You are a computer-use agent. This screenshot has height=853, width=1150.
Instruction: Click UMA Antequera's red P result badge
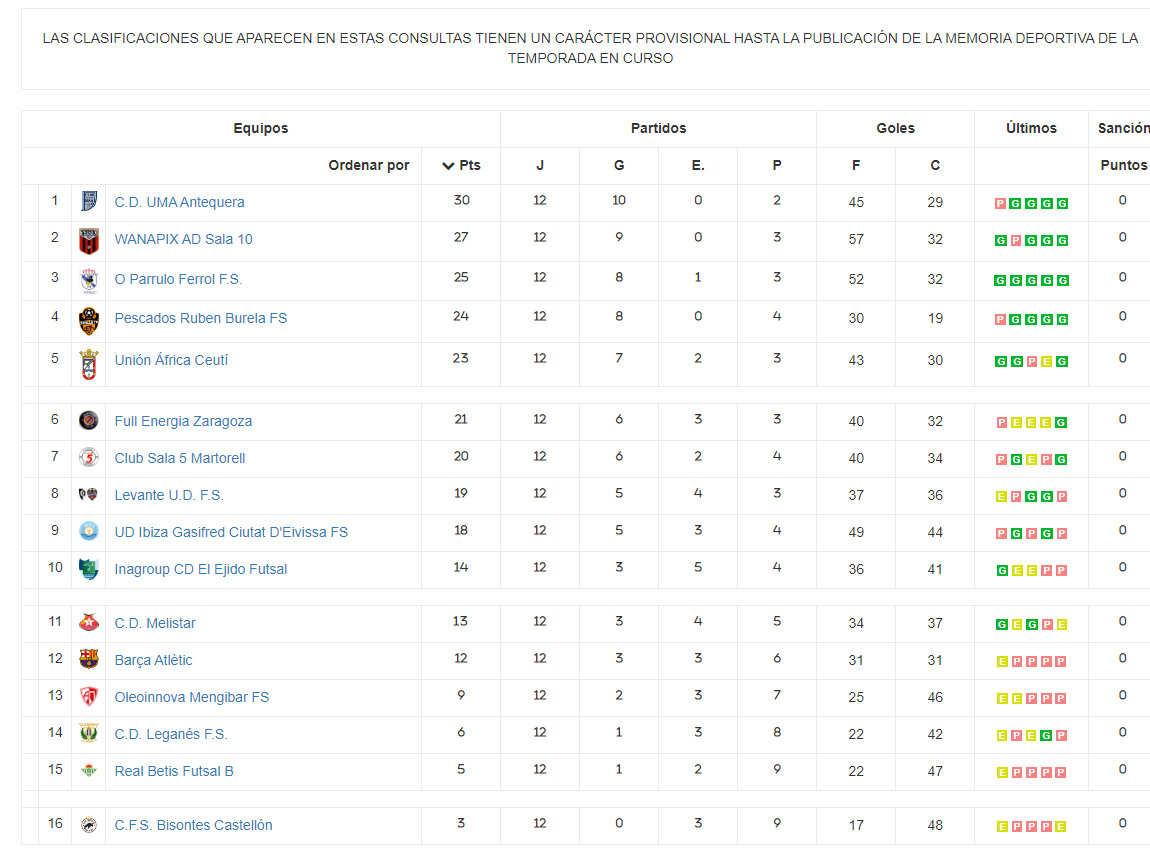point(1000,203)
